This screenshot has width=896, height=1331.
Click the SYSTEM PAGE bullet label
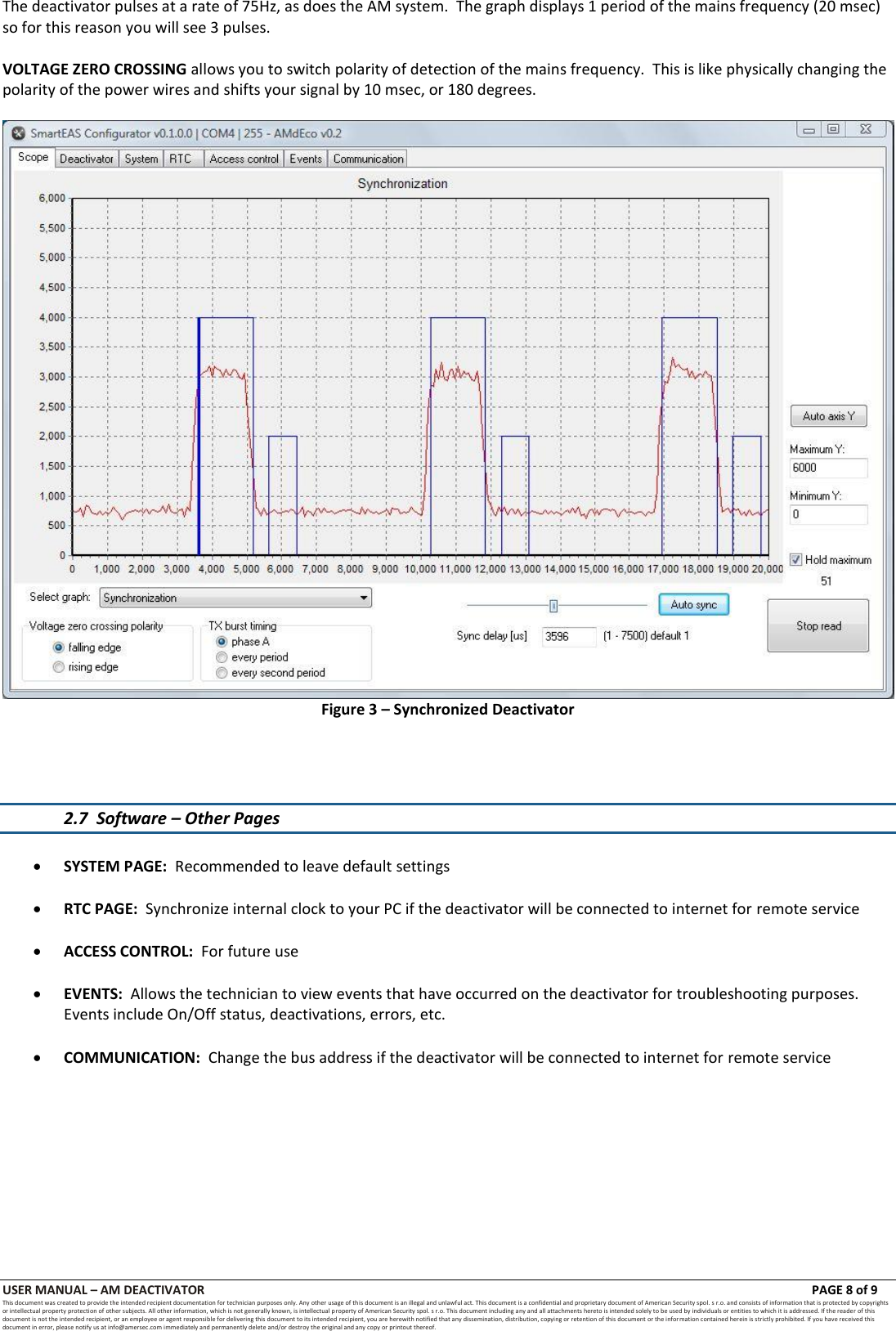point(115,867)
